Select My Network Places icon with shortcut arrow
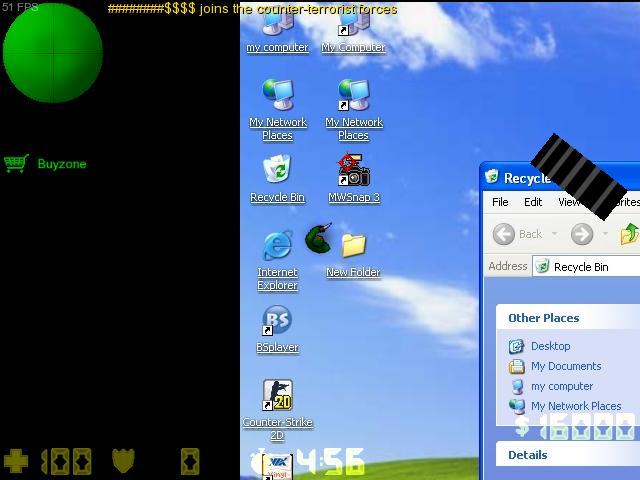Screen dimensions: 640x480 353,94
